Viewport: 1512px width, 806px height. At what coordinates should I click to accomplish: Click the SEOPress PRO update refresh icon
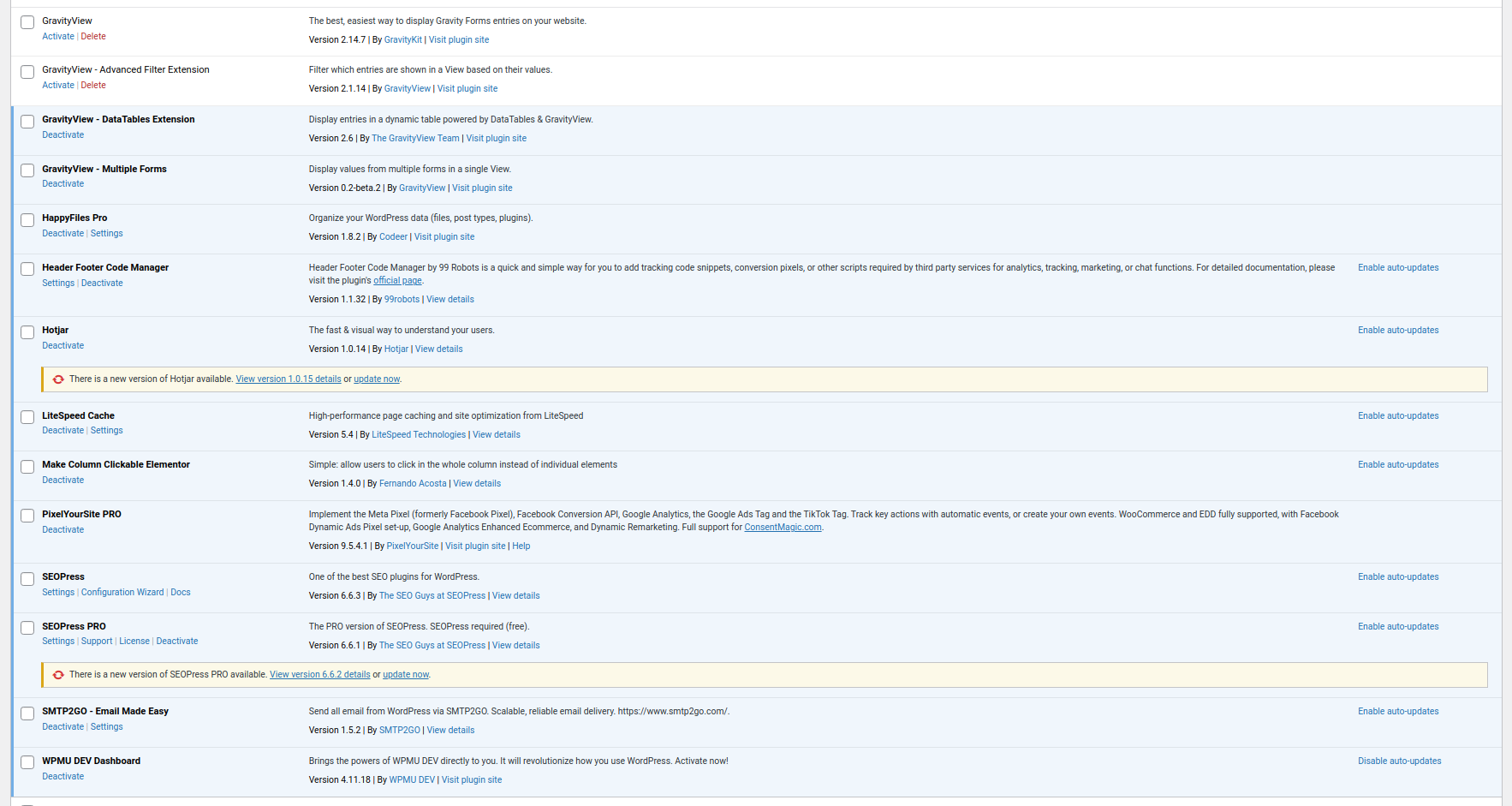click(x=58, y=675)
